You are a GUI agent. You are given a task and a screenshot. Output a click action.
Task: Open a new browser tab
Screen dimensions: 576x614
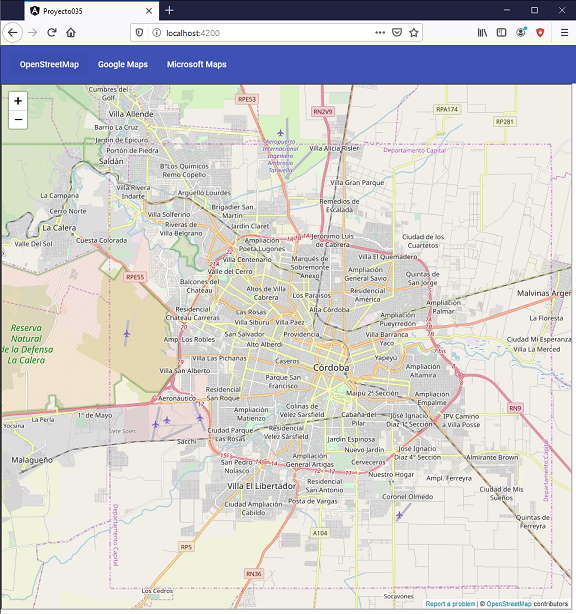click(x=169, y=10)
